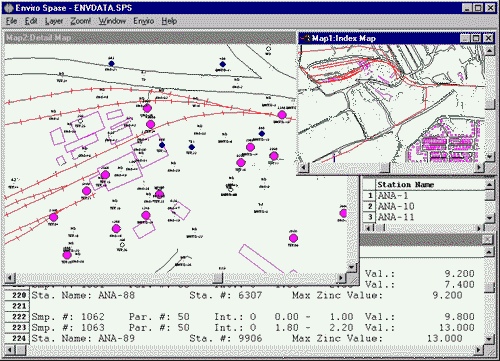Click the Max Zinc Value 13.000
Image resolution: width=500 pixels, height=361 pixels.
click(445, 338)
